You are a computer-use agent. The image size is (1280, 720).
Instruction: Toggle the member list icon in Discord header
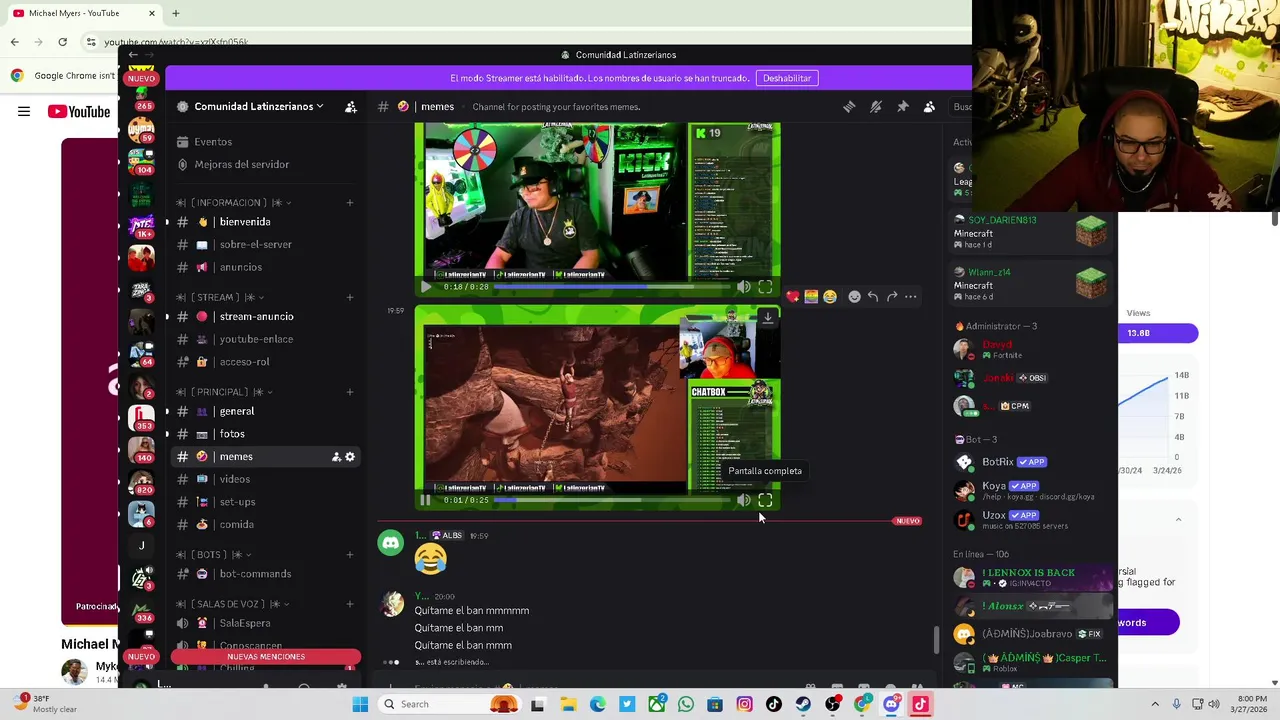click(929, 107)
